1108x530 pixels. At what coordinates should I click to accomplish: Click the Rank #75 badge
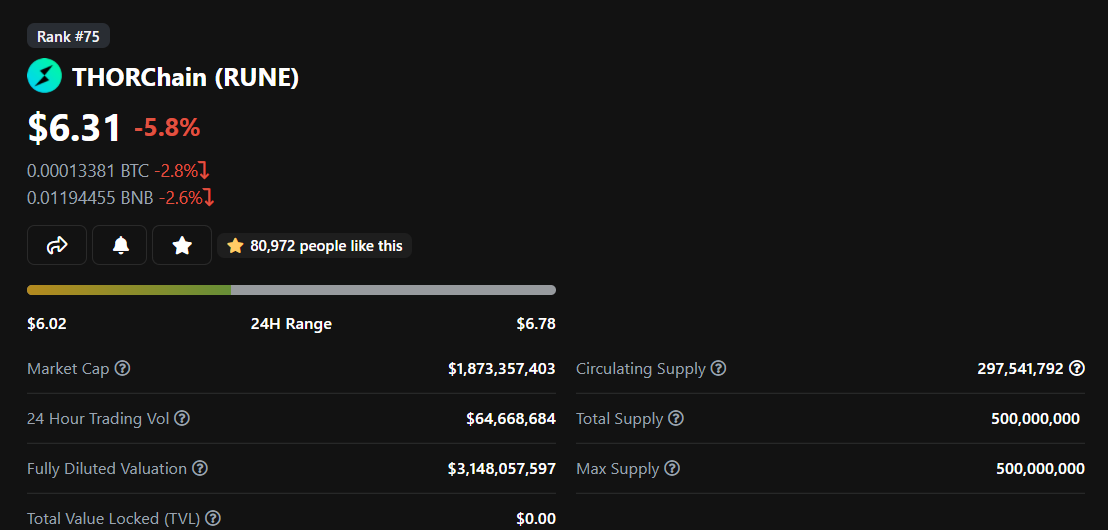(69, 36)
